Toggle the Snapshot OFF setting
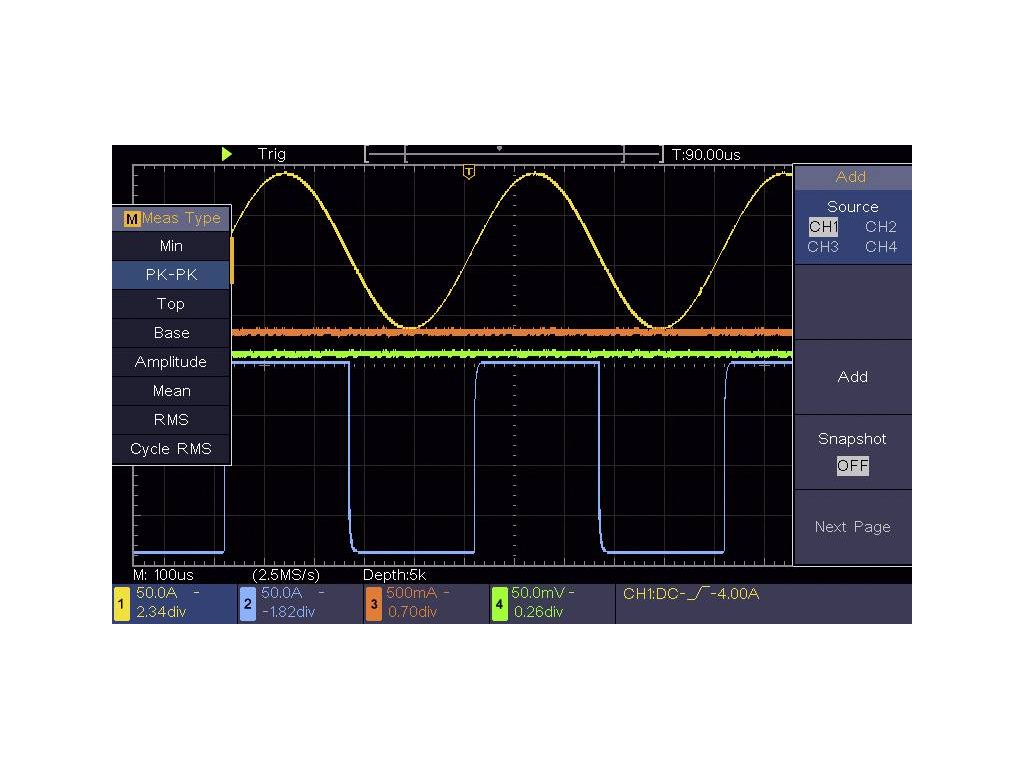 [x=852, y=465]
